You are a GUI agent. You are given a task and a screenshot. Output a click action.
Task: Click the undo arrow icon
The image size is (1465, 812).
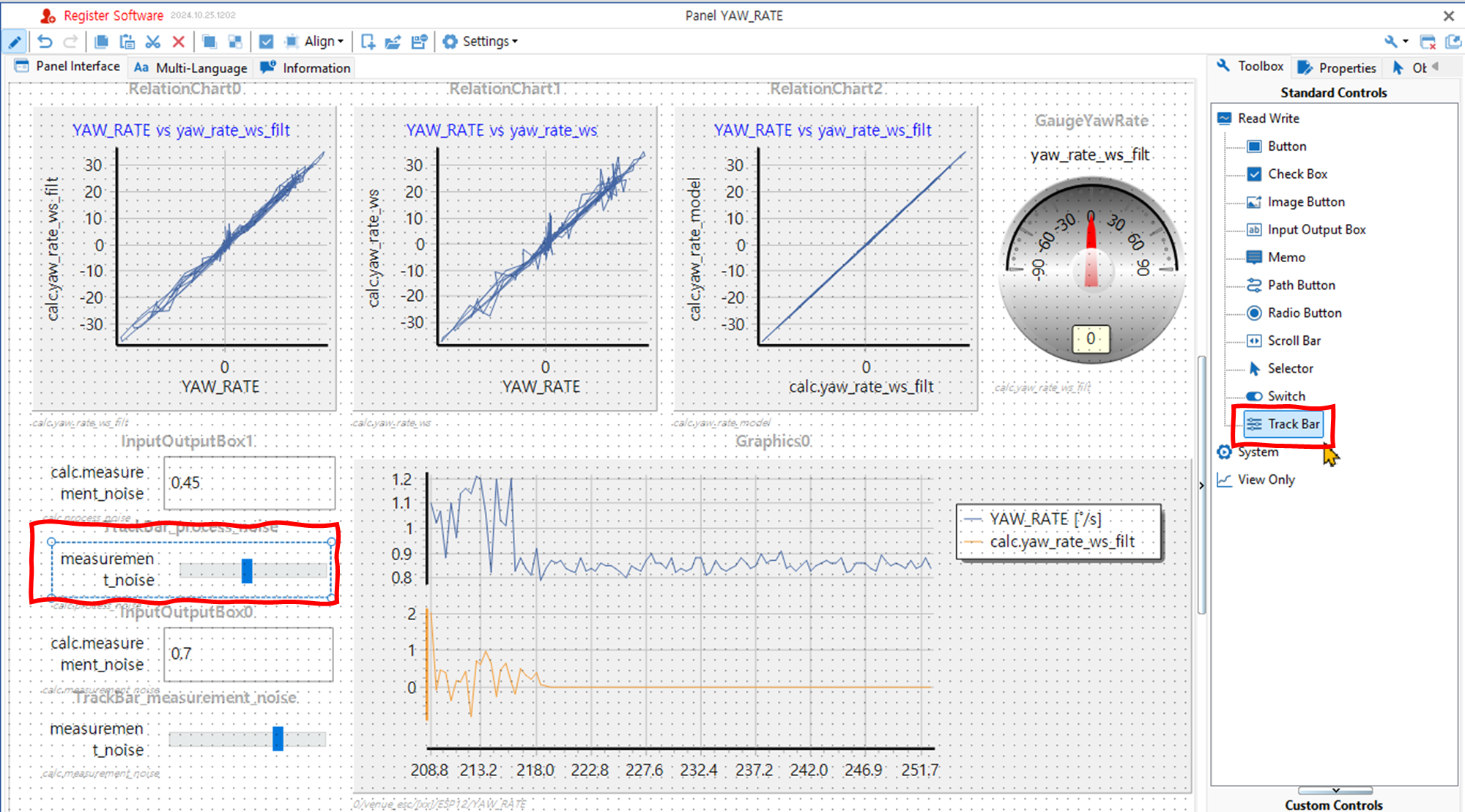pyautogui.click(x=45, y=42)
